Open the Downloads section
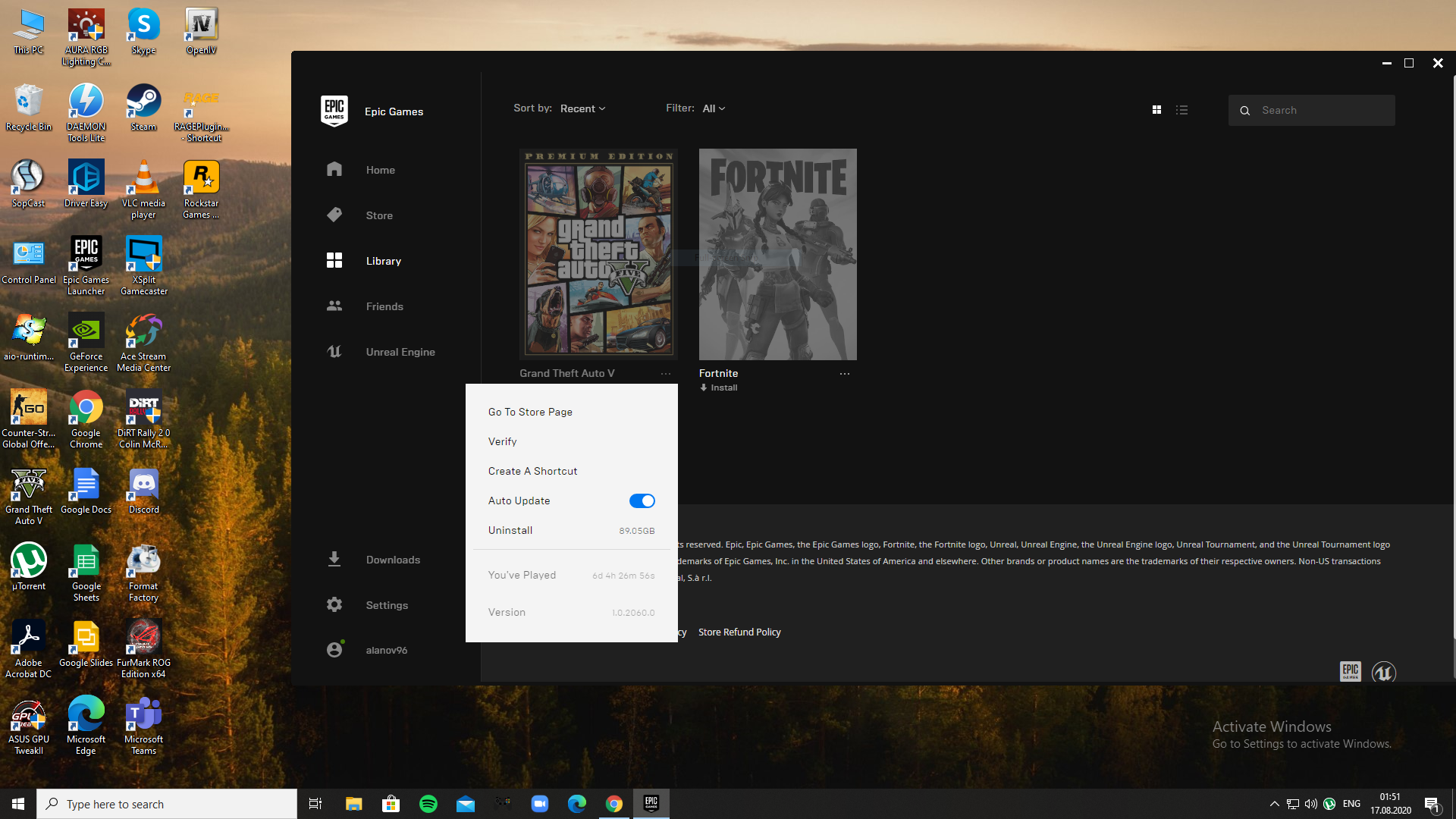1456x819 pixels. (x=392, y=560)
